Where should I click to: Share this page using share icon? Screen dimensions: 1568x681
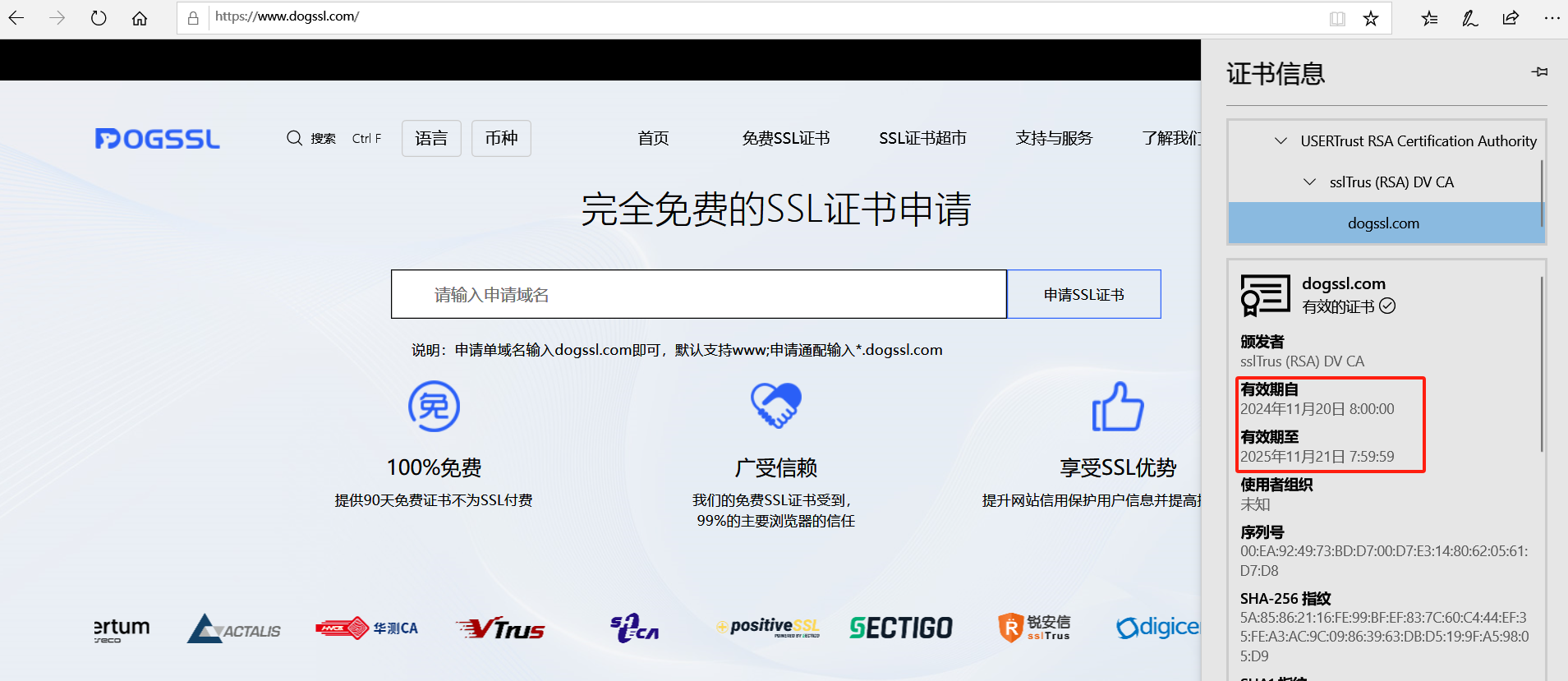pyautogui.click(x=1511, y=18)
